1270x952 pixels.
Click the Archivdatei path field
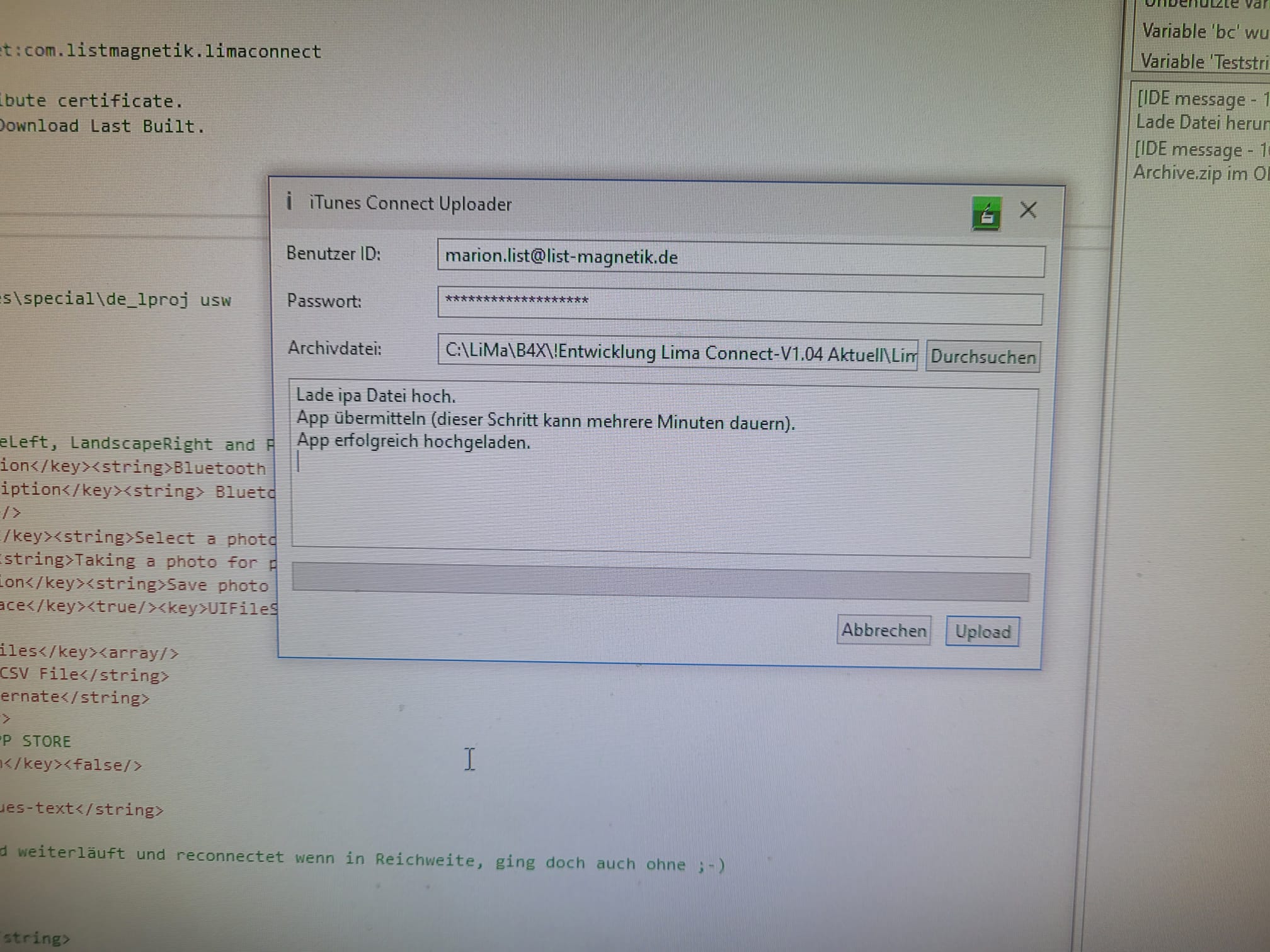point(677,353)
